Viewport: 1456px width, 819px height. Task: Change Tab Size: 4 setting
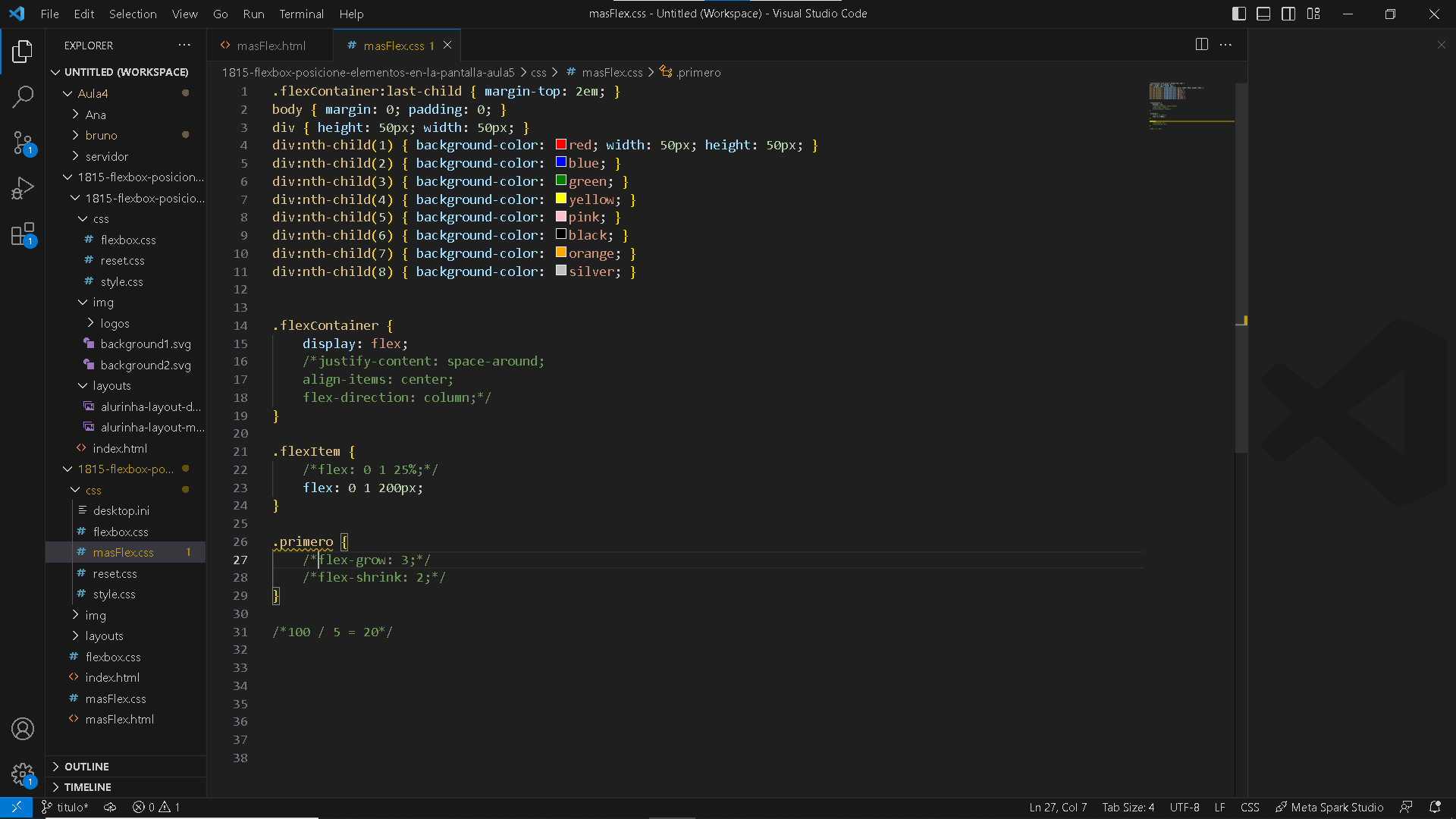tap(1128, 807)
